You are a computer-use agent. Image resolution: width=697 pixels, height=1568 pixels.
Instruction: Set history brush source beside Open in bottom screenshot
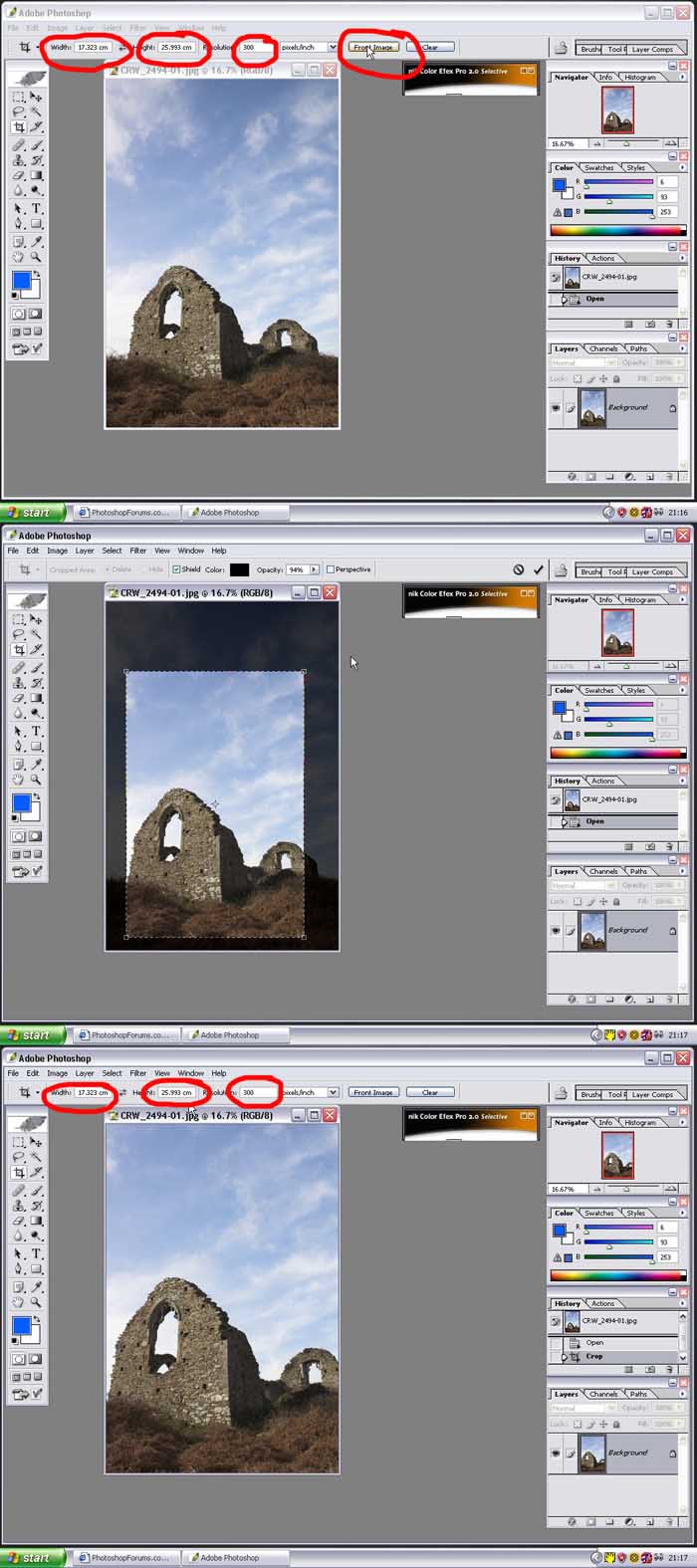[x=558, y=1342]
